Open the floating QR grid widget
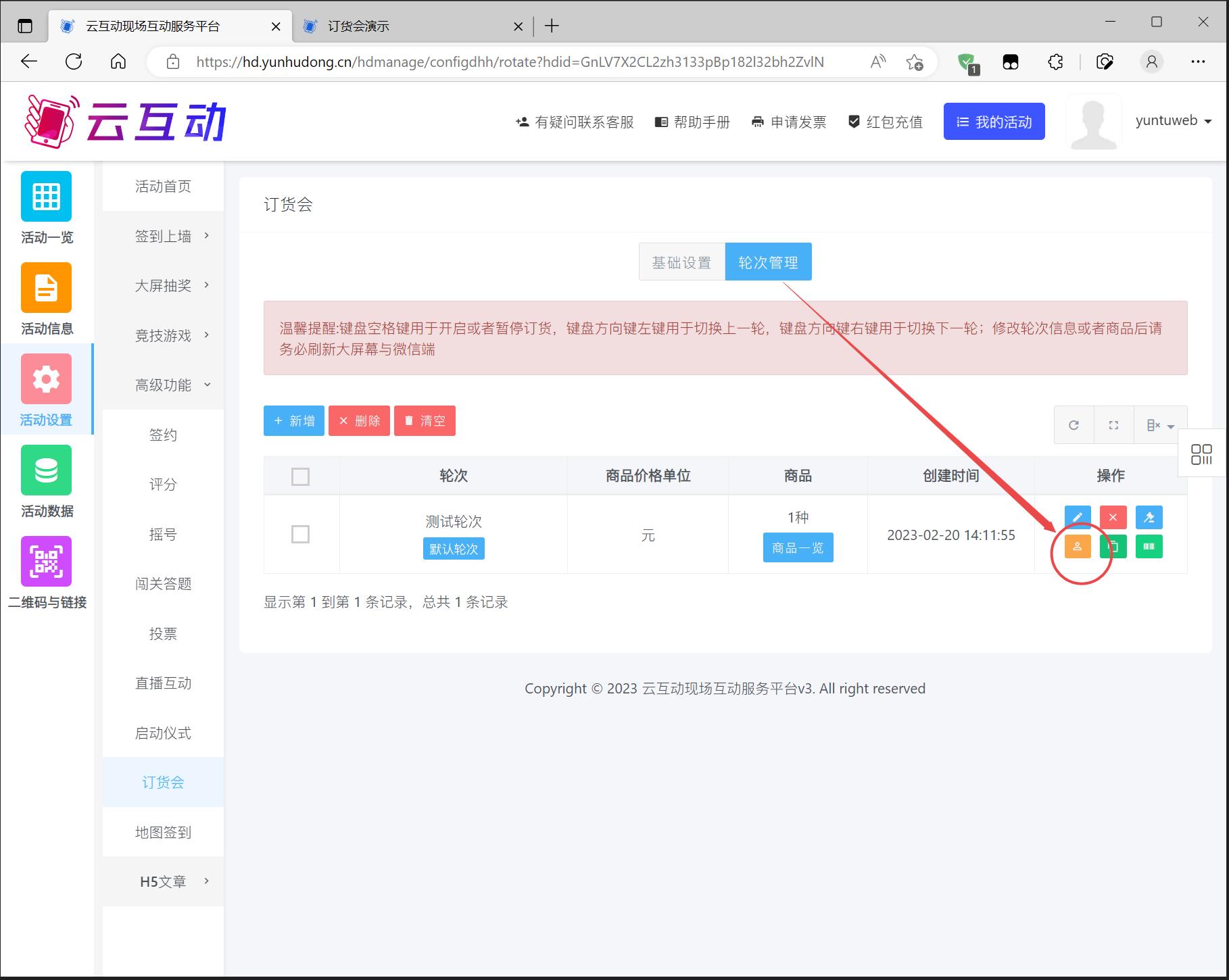The width and height of the screenshot is (1229, 980). [1201, 454]
